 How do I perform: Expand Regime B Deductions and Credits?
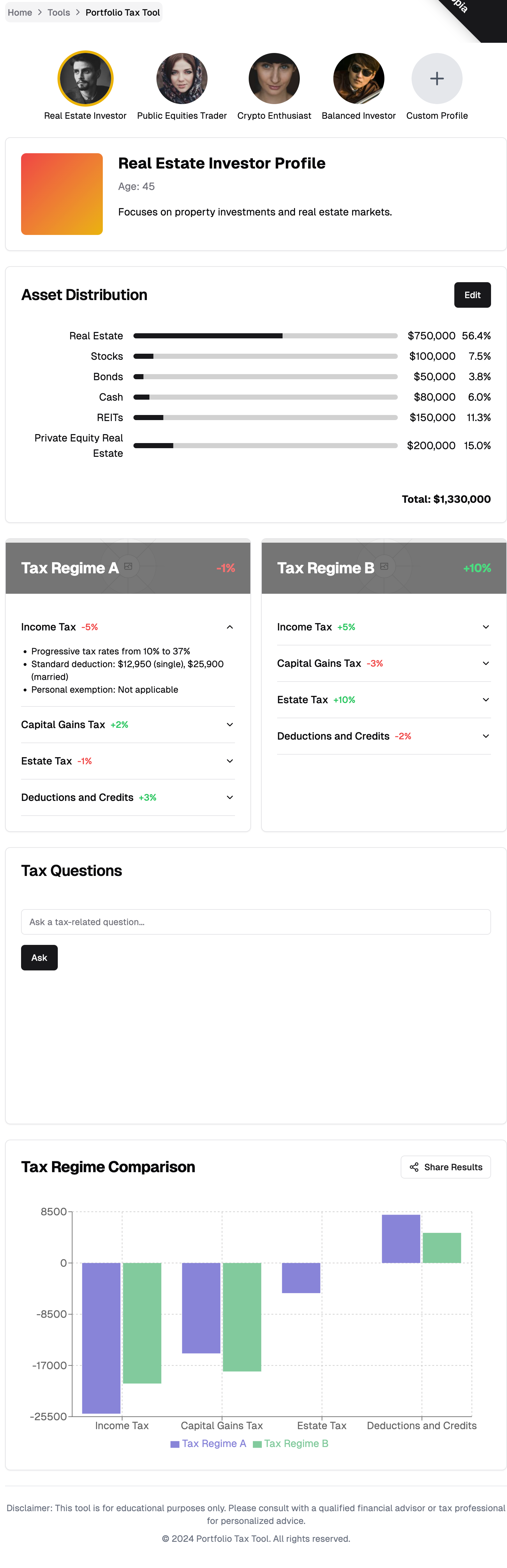click(x=486, y=736)
